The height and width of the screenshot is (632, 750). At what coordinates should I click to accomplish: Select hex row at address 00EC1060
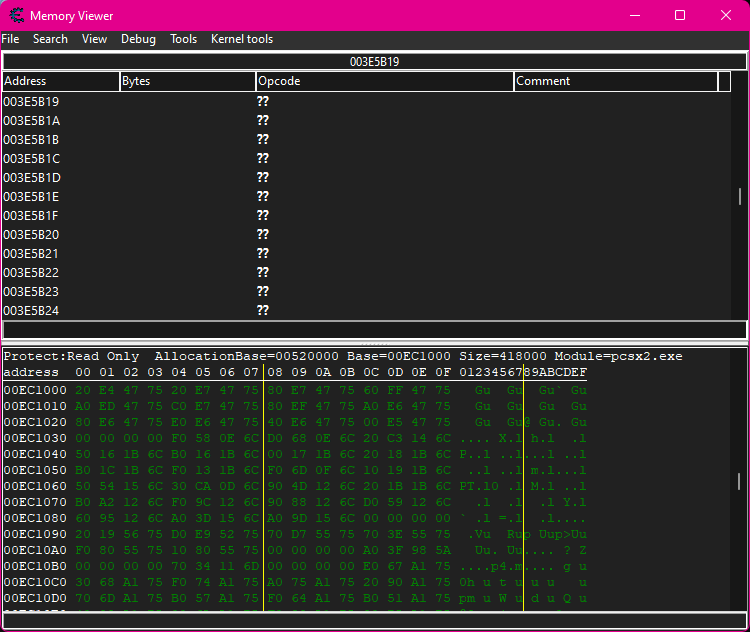click(34, 487)
